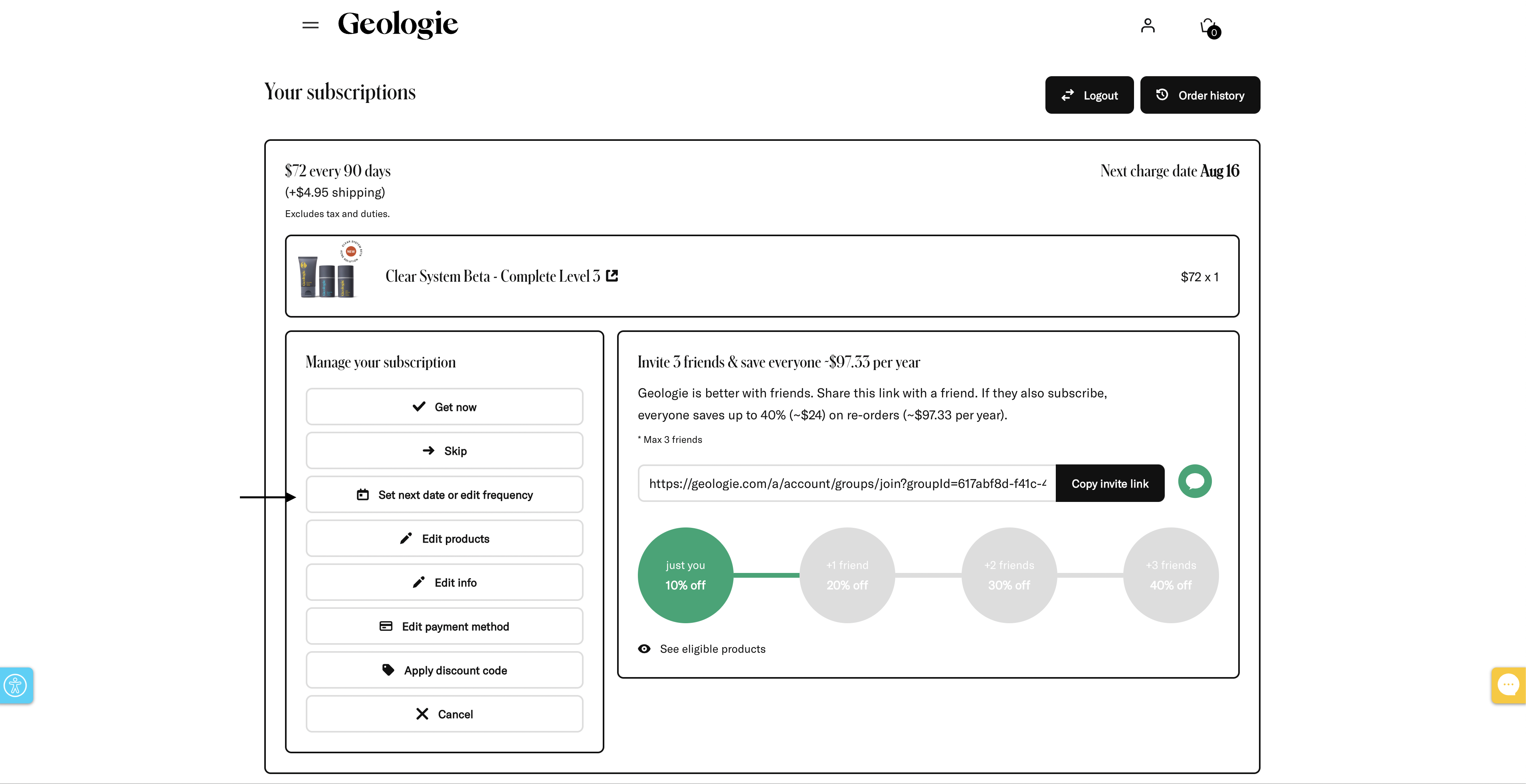
Task: Click the 'just you 10% off' circle
Action: coord(685,575)
